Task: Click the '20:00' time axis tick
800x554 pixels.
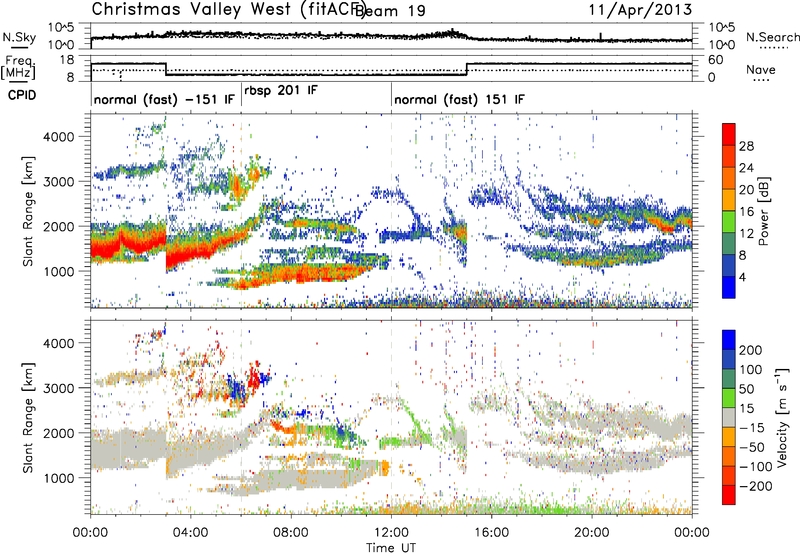Action: [x=592, y=533]
